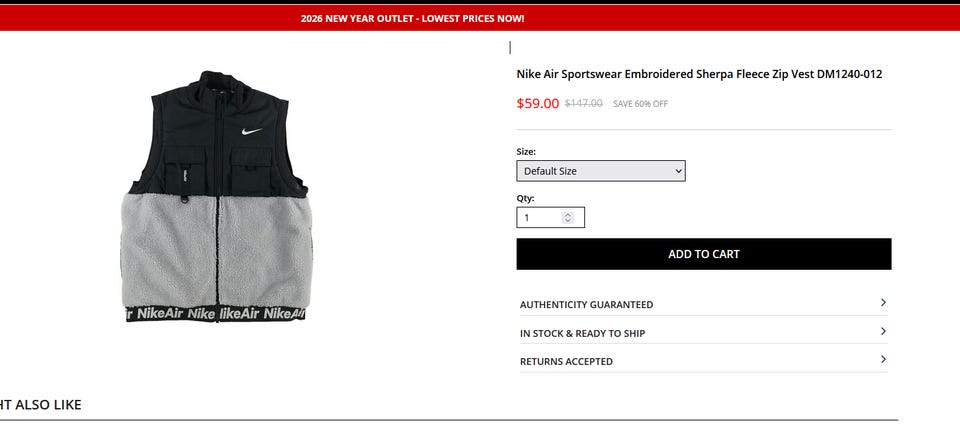The image size is (960, 430).
Task: Expand the AUTHENTICITY GUARANTEED section
Action: (x=703, y=304)
